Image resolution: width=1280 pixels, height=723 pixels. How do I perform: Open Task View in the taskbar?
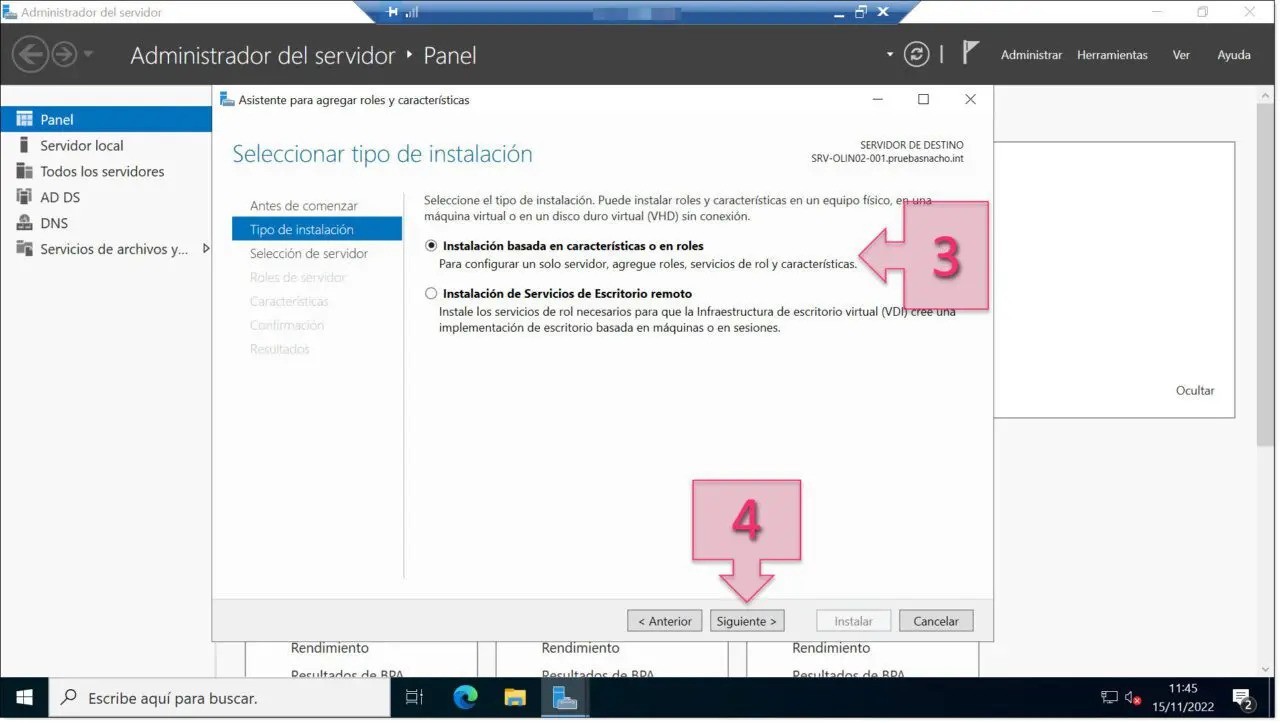click(415, 698)
